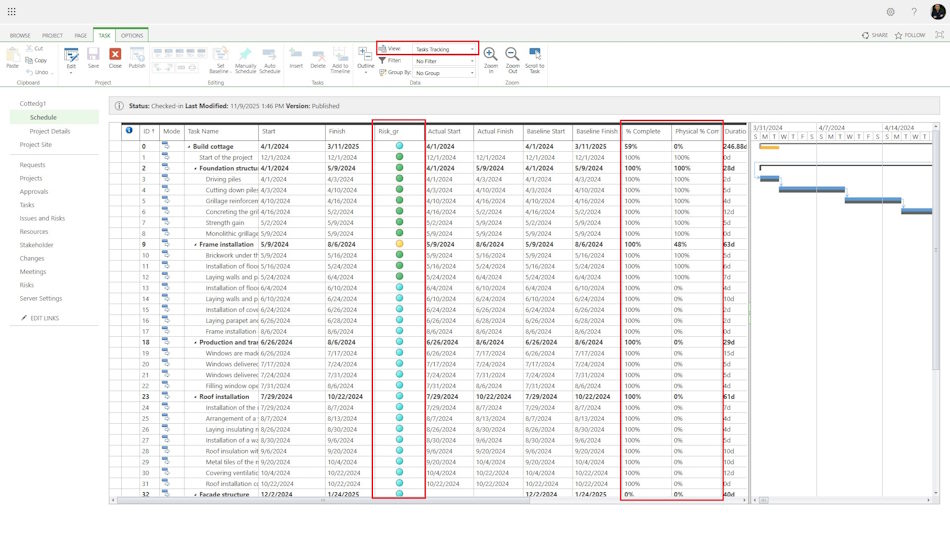Screen dimensions: 950x534
Task: Click Copy in the Clipboard group
Action: [x=36, y=60]
